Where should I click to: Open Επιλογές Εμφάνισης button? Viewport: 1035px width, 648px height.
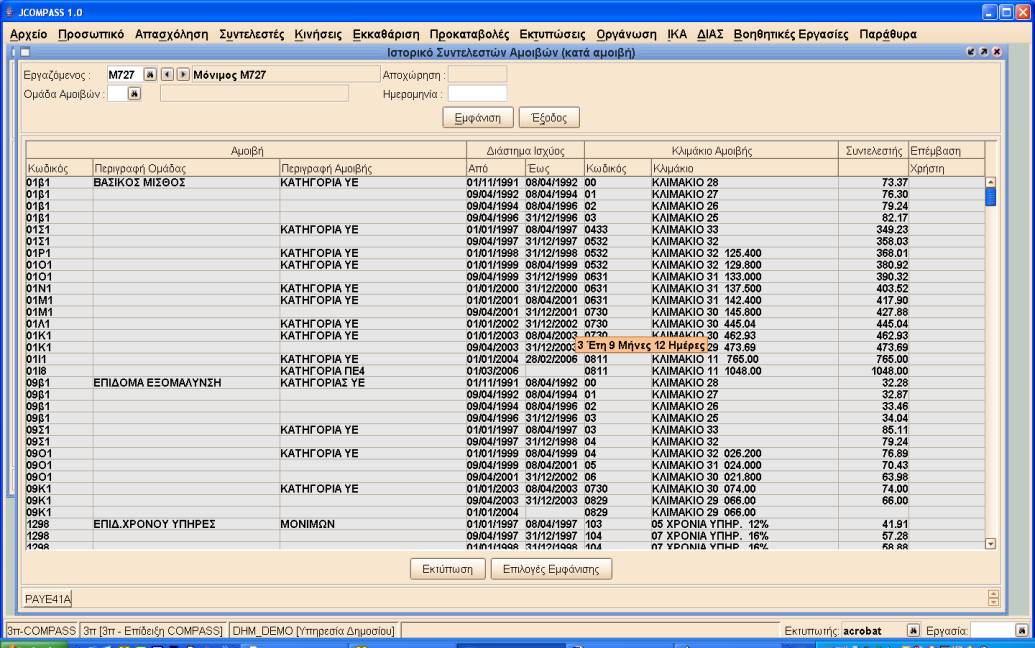point(551,569)
